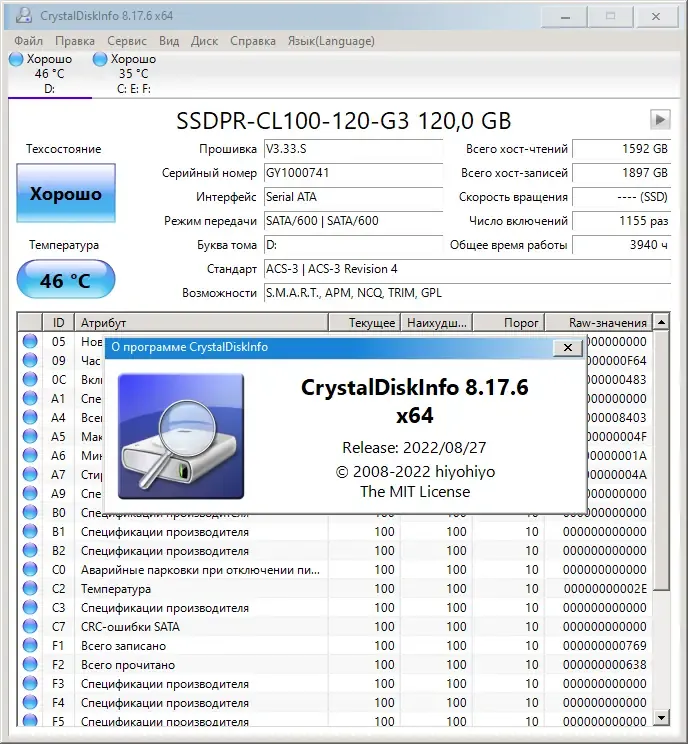Select the 'Температура' attribute row
Image resolution: width=688 pixels, height=744 pixels.
pyautogui.click(x=335, y=588)
